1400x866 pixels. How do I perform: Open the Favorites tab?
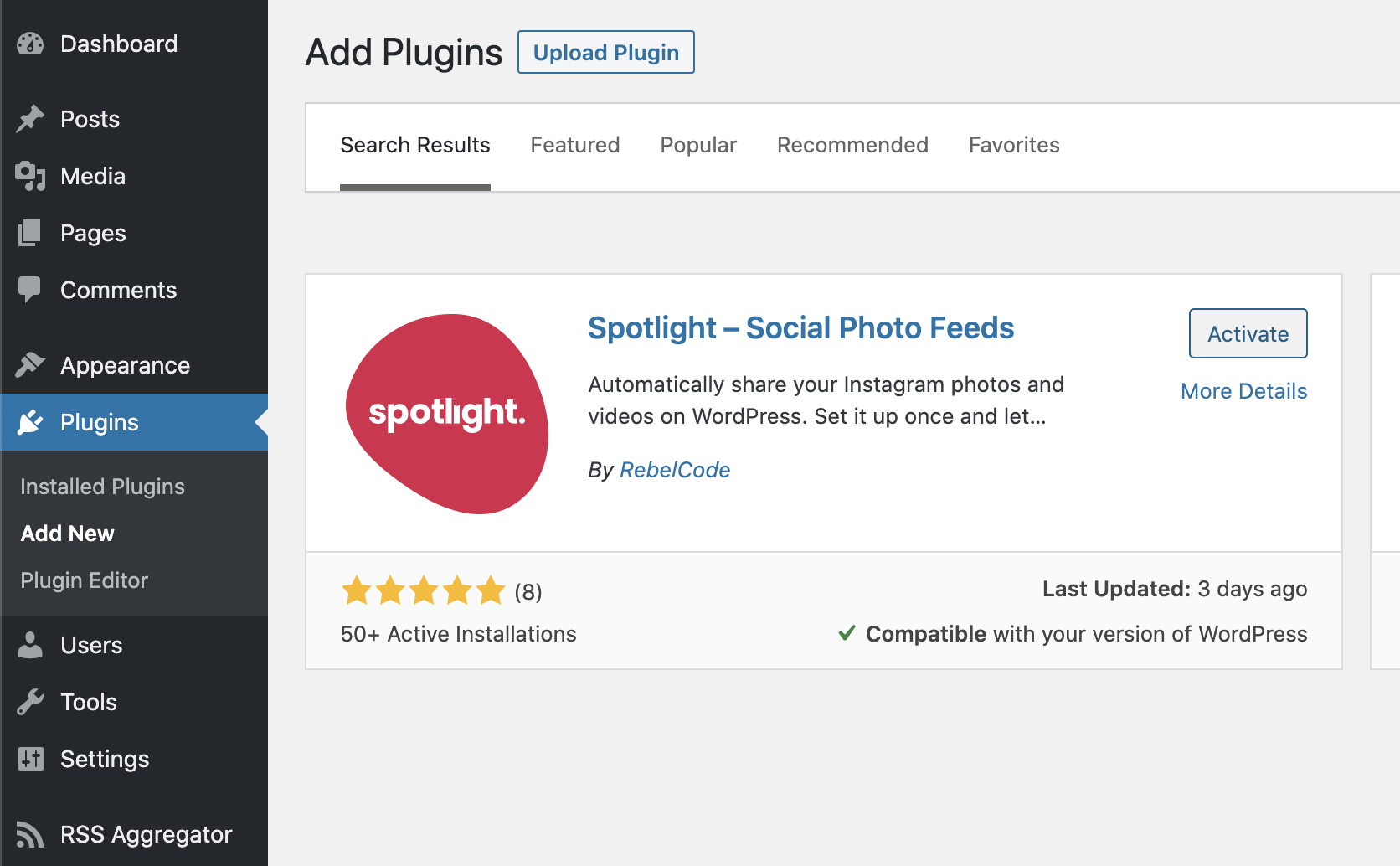click(1014, 145)
